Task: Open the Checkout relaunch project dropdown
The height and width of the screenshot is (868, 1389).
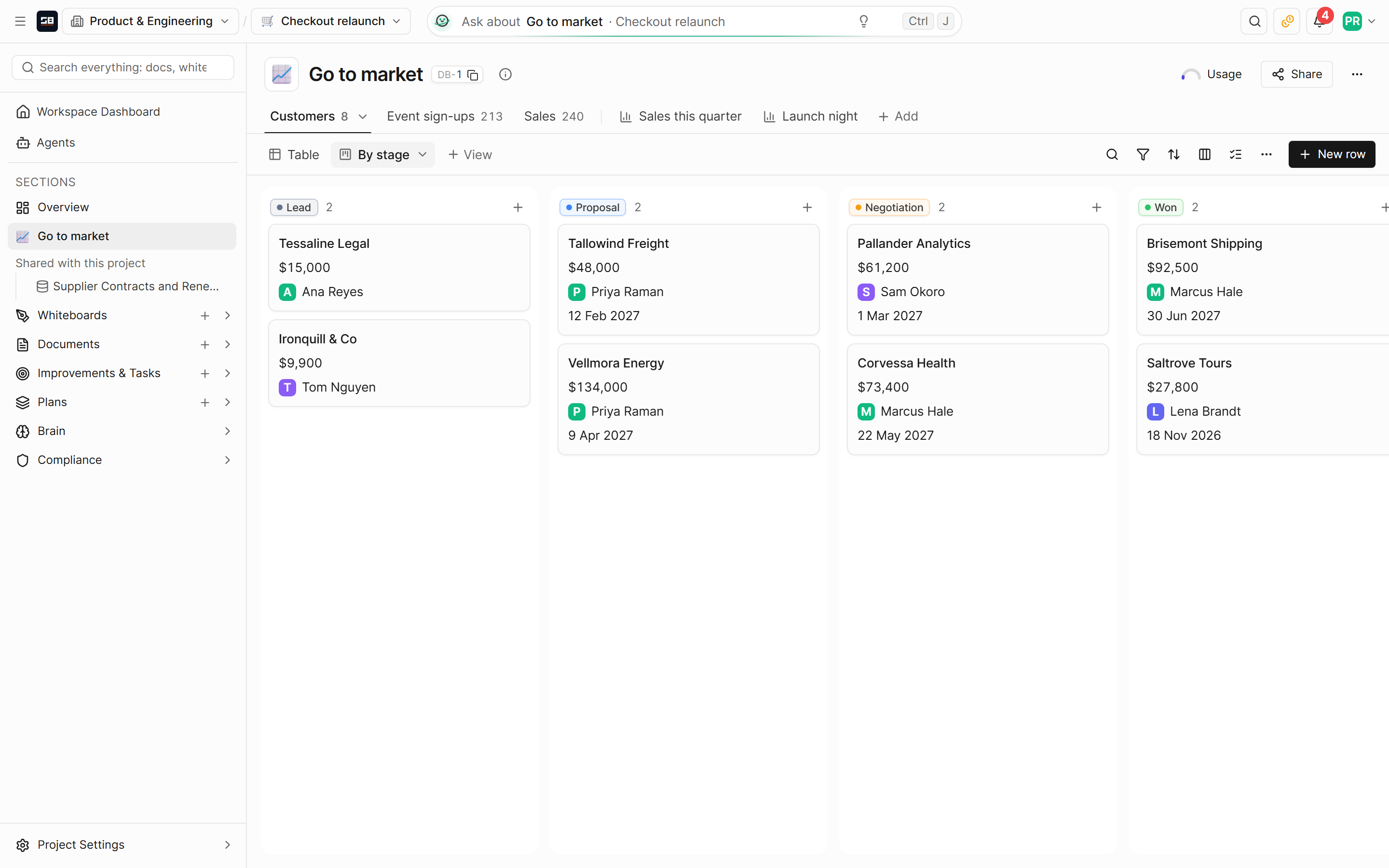Action: (x=331, y=21)
